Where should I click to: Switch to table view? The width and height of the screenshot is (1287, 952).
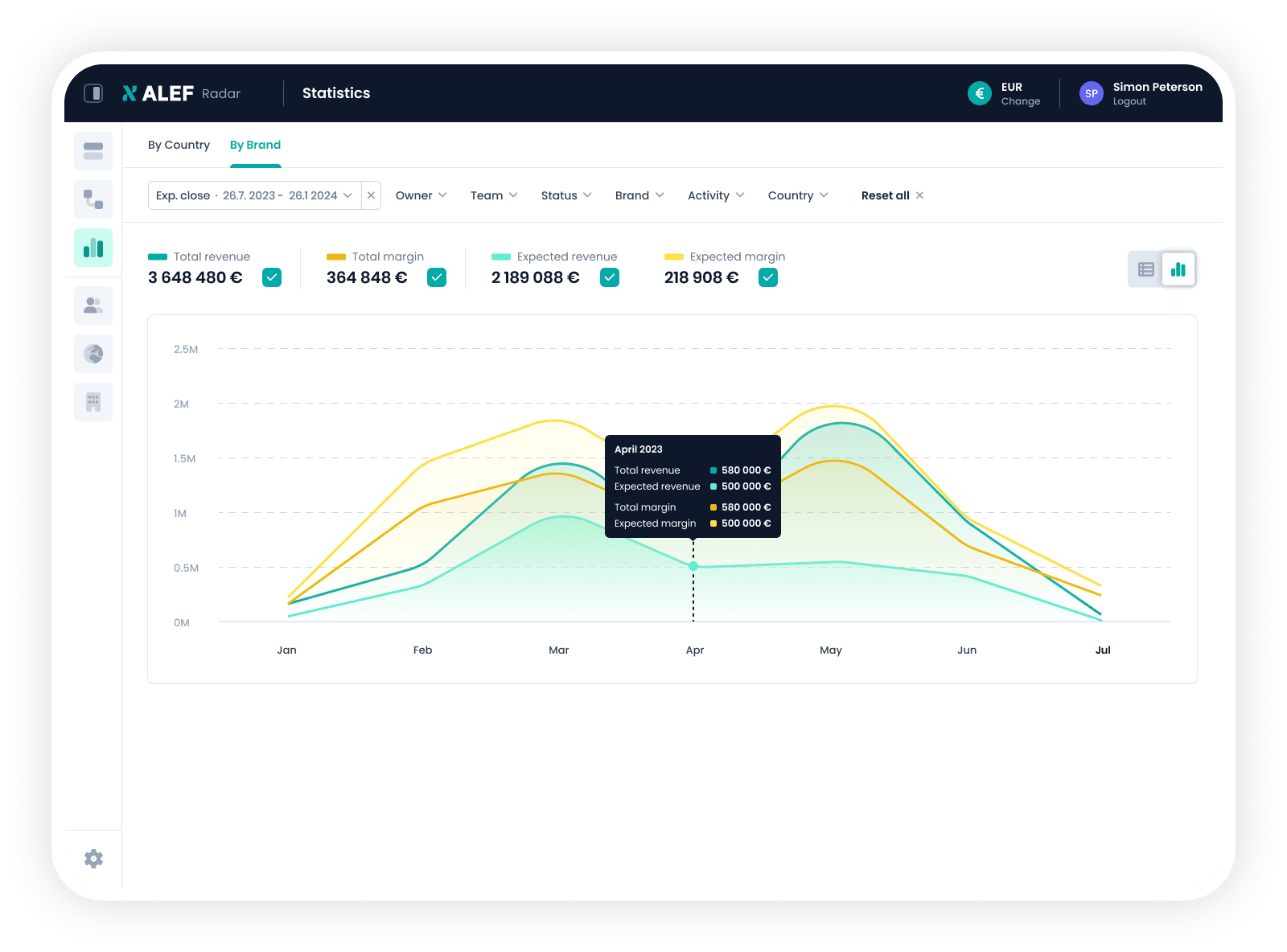[1146, 269]
